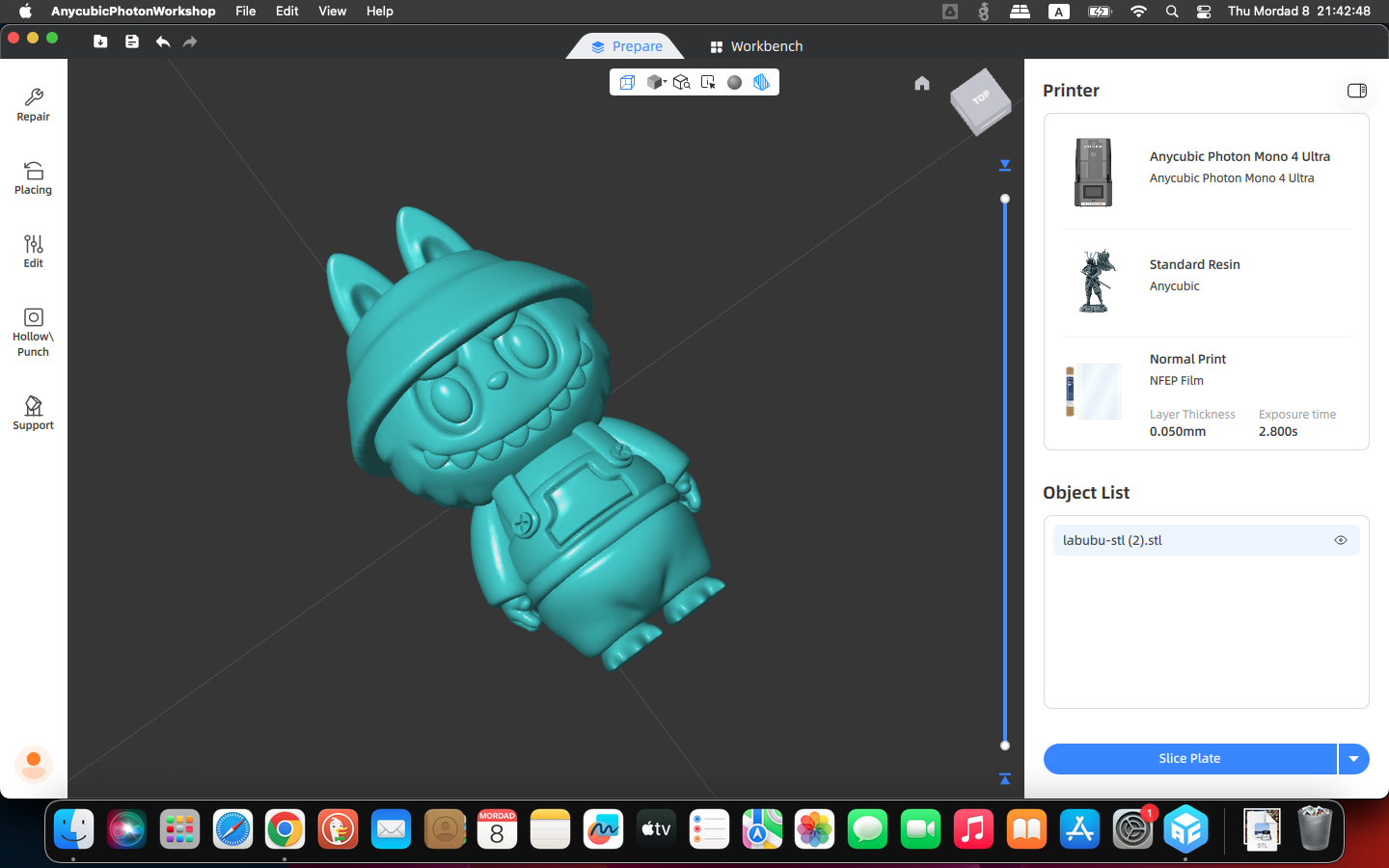Open the Repair tool

(33, 105)
